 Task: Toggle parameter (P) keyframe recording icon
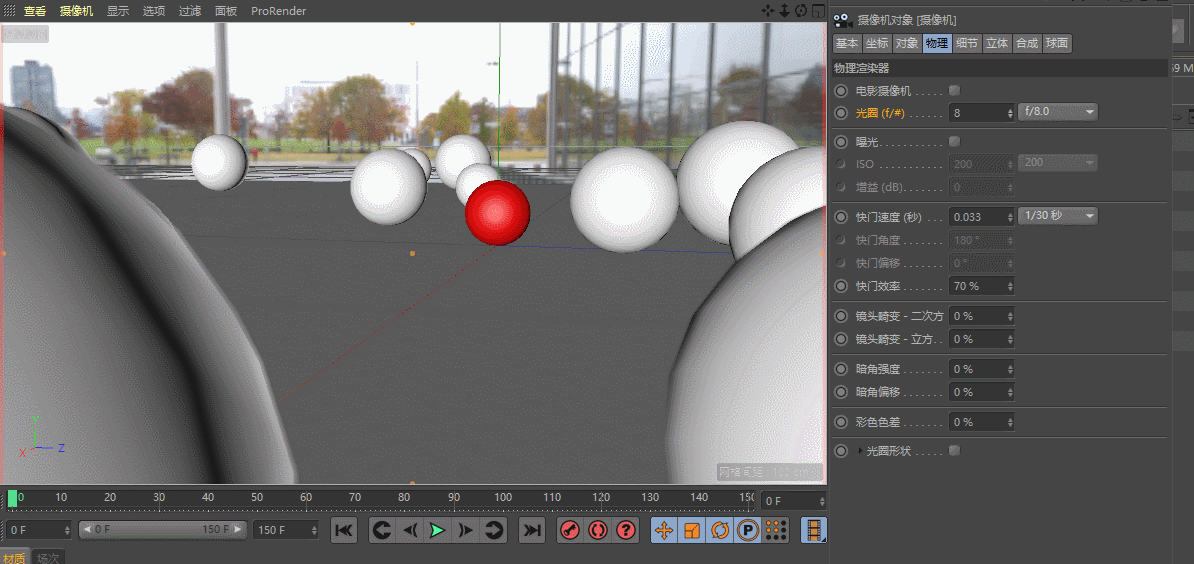(x=748, y=531)
